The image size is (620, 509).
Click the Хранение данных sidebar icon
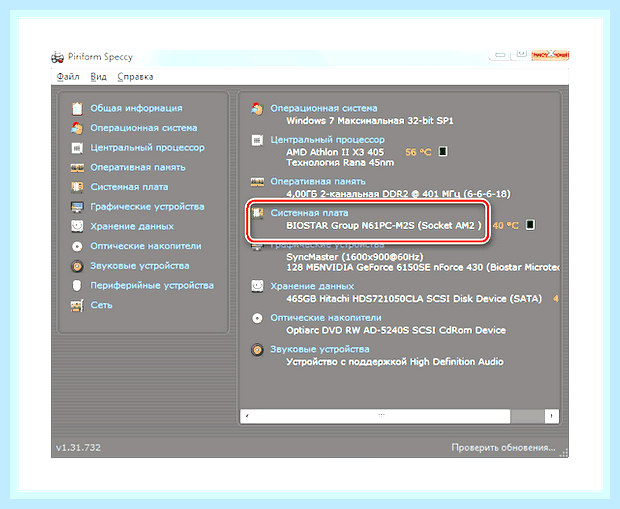(77, 226)
